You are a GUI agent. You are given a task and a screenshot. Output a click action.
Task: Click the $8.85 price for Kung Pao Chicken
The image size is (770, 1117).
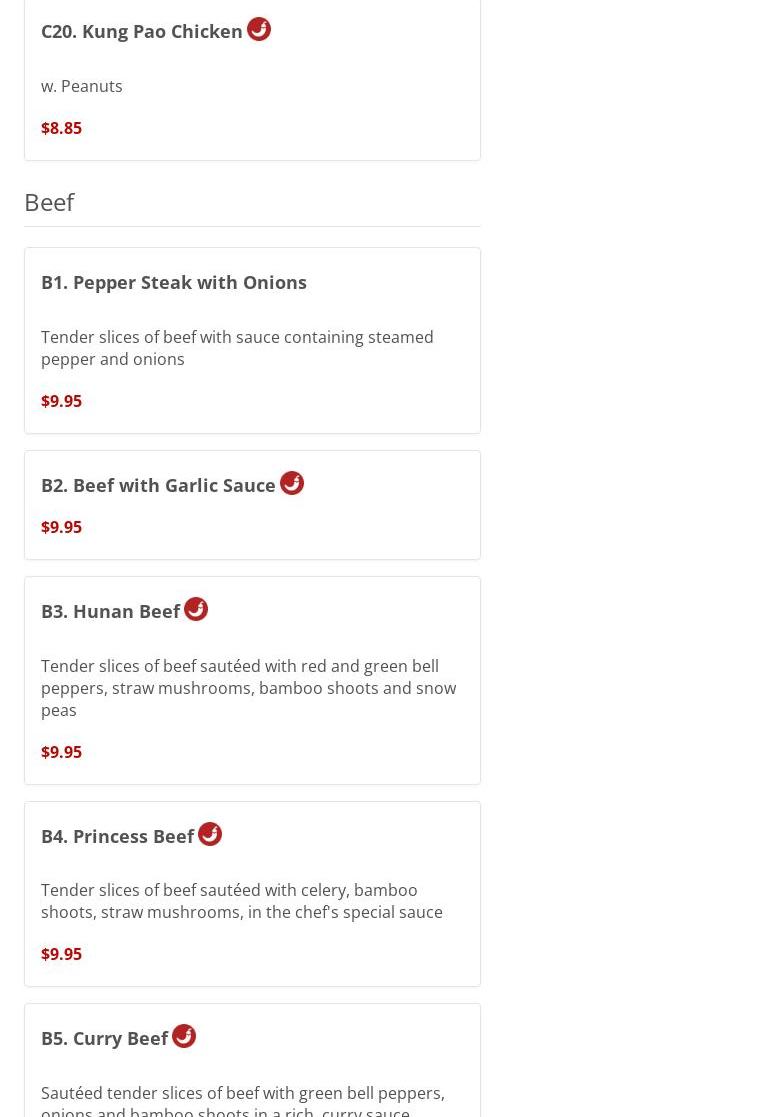click(61, 128)
